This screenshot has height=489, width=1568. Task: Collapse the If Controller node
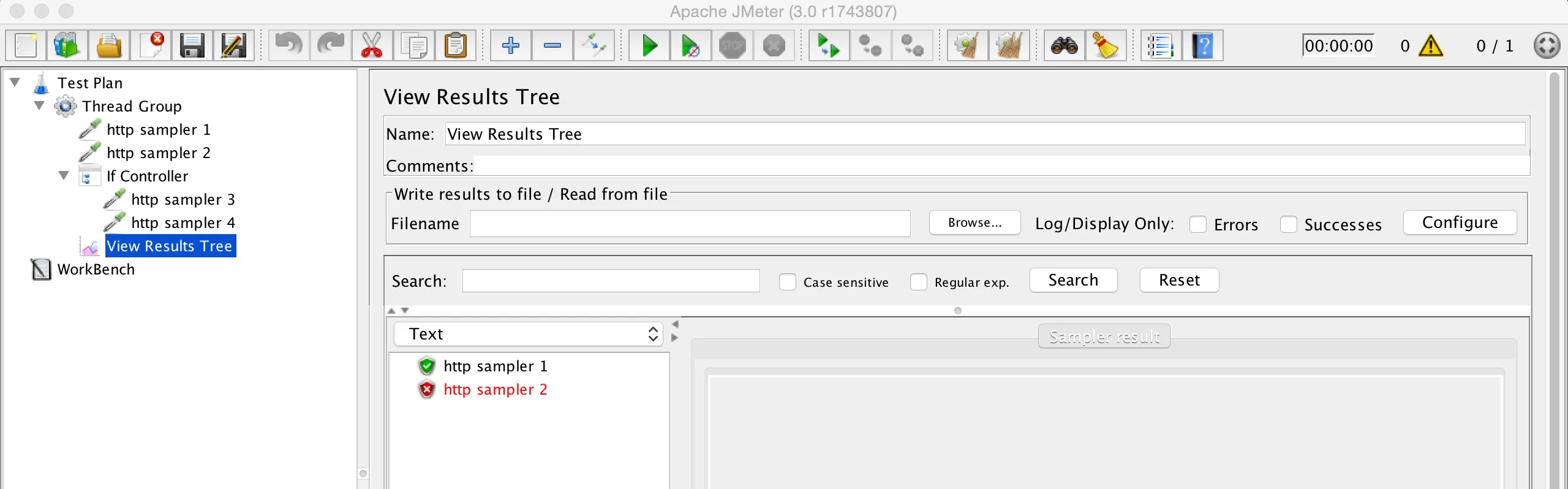click(x=64, y=175)
